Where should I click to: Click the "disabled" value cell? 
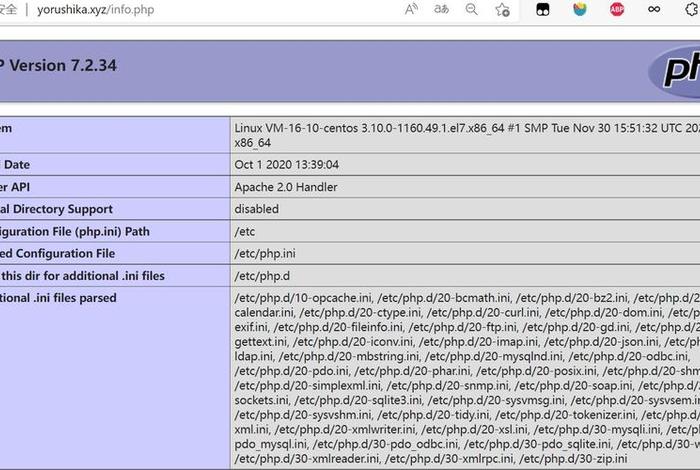pyautogui.click(x=465, y=209)
